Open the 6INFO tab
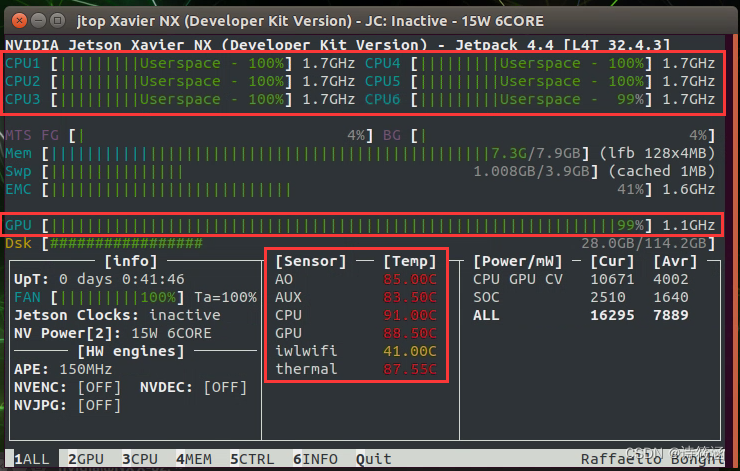The height and width of the screenshot is (471, 740). coord(315,459)
